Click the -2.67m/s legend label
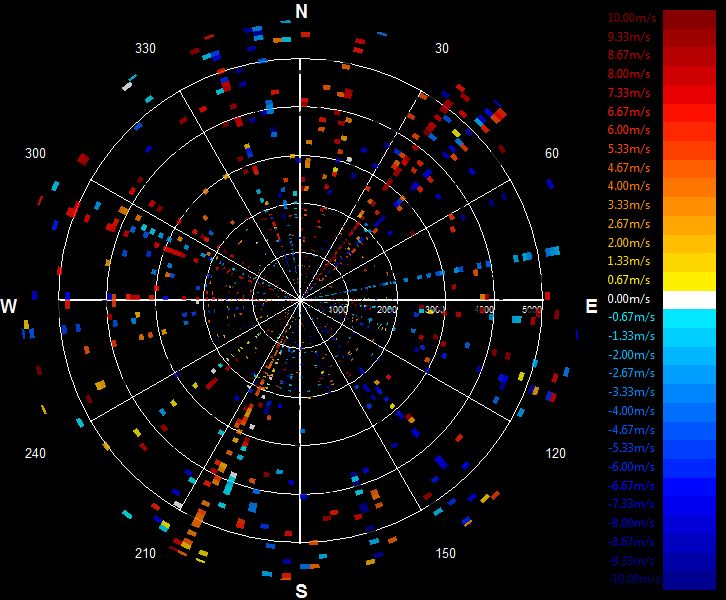The width and height of the screenshot is (726, 600). tap(632, 373)
